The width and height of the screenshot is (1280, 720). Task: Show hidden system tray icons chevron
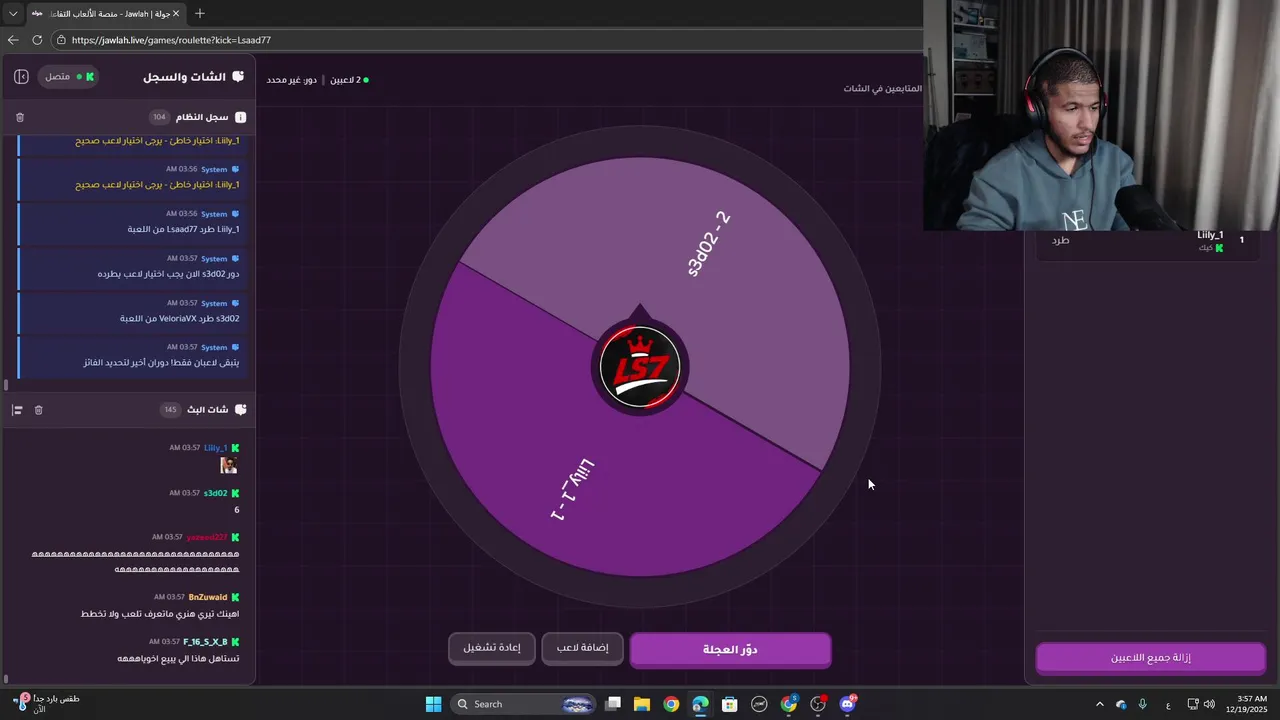point(1100,704)
